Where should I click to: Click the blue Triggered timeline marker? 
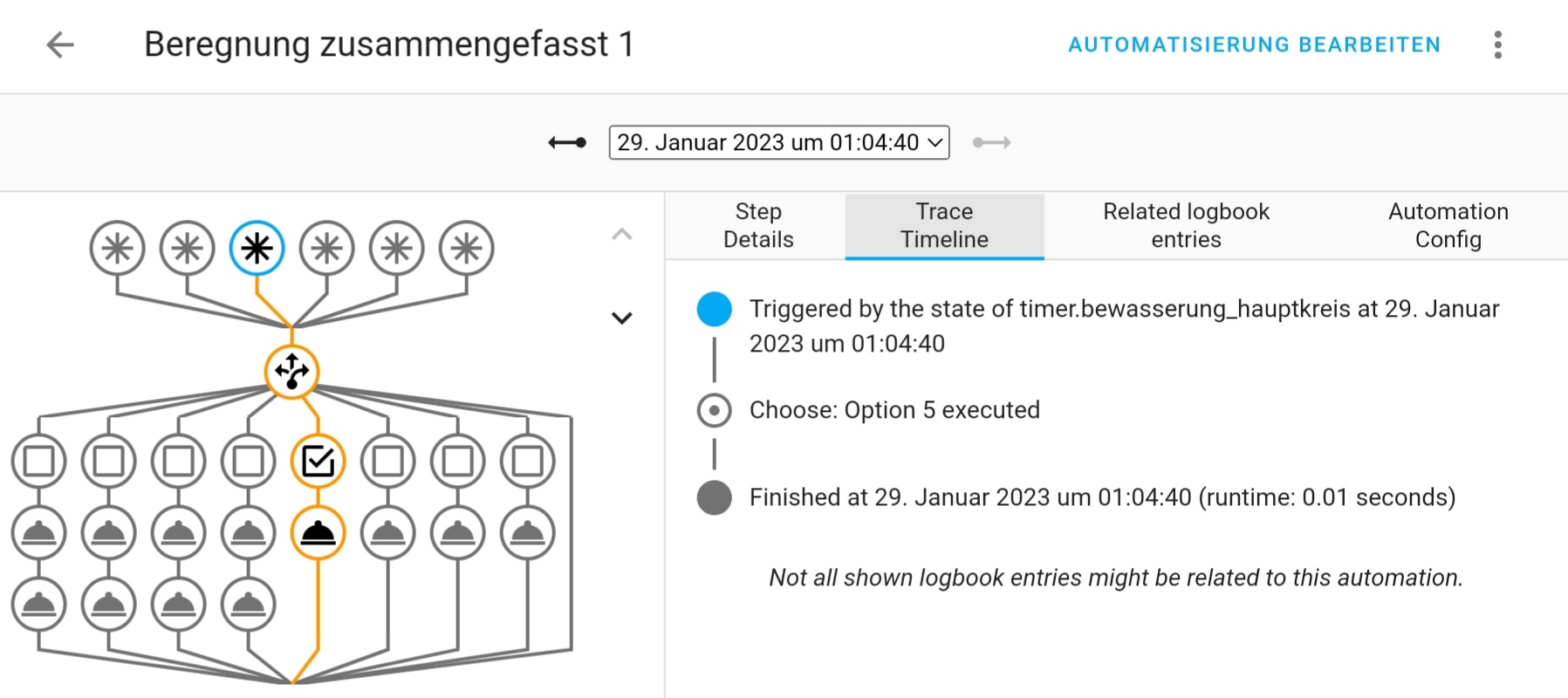click(714, 310)
